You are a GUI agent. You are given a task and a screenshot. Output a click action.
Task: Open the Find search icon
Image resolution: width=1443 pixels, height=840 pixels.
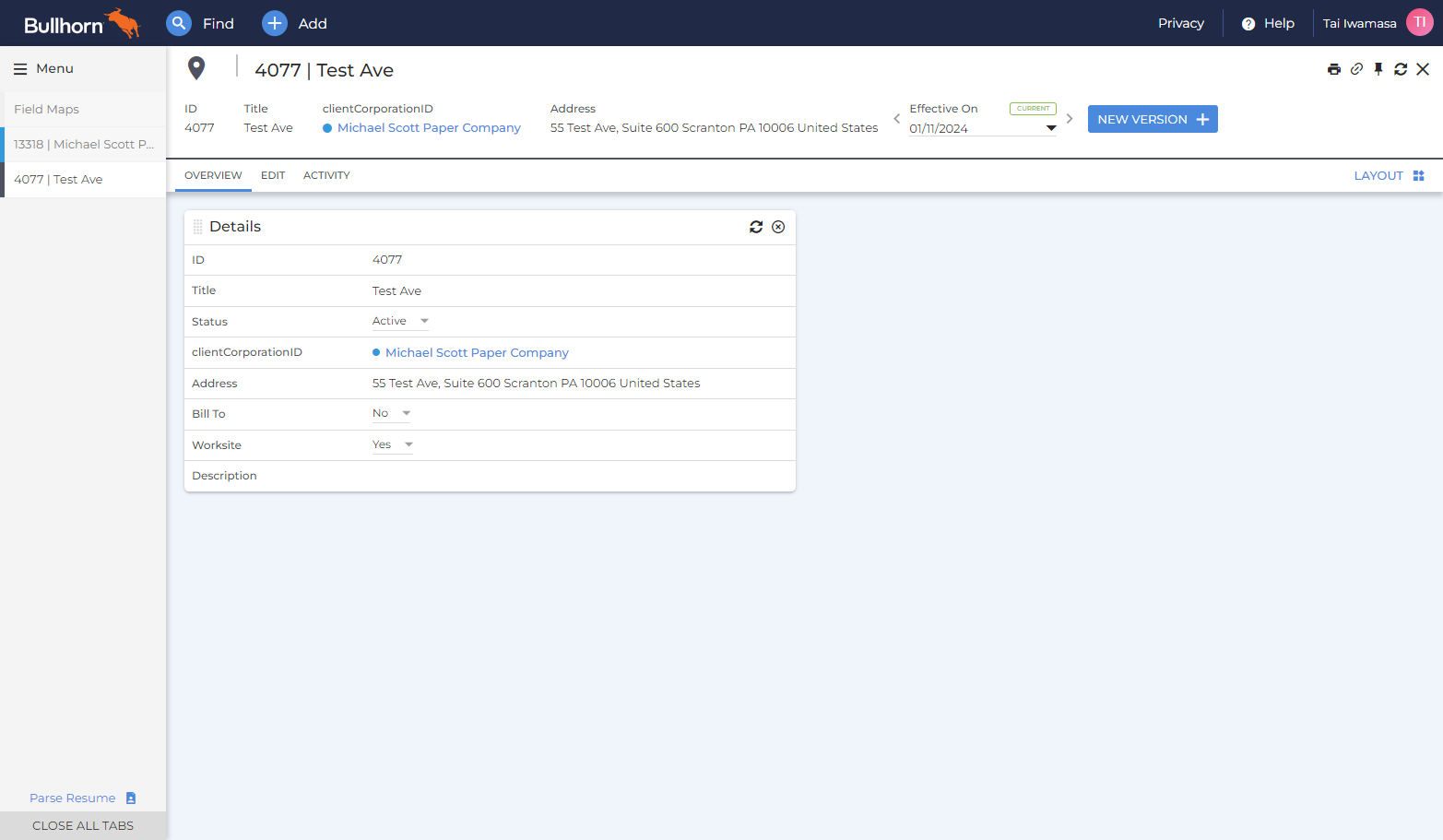click(179, 23)
